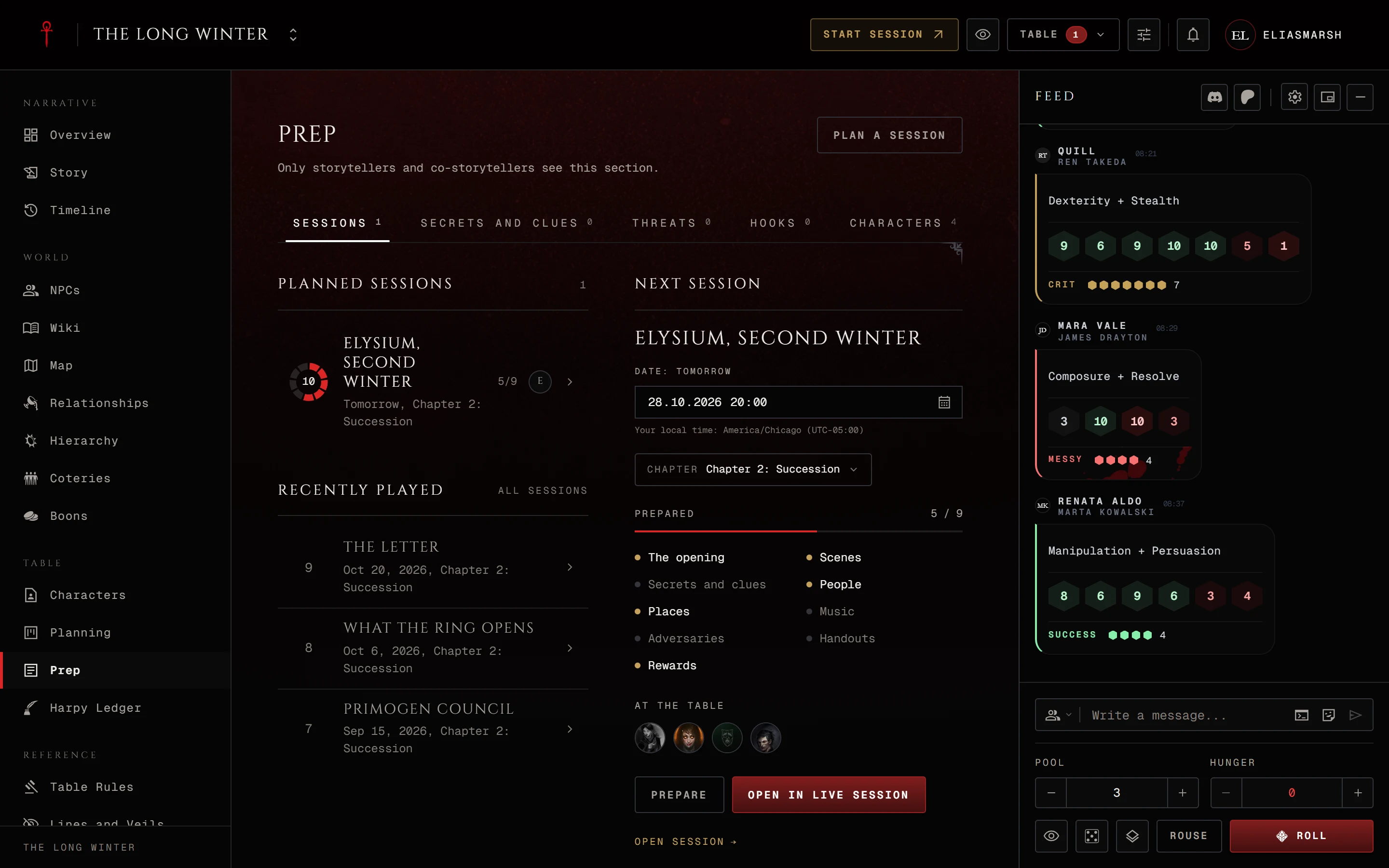Image resolution: width=1389 pixels, height=868 pixels.
Task: Click the note icon in message box
Action: click(x=1328, y=715)
